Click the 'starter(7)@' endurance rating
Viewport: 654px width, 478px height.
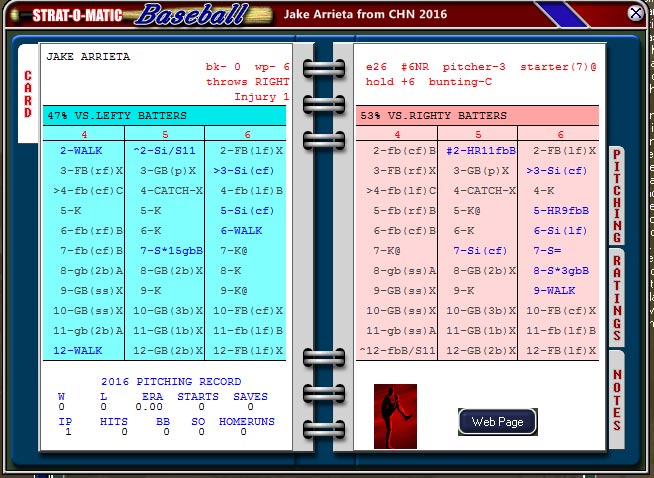click(x=558, y=67)
